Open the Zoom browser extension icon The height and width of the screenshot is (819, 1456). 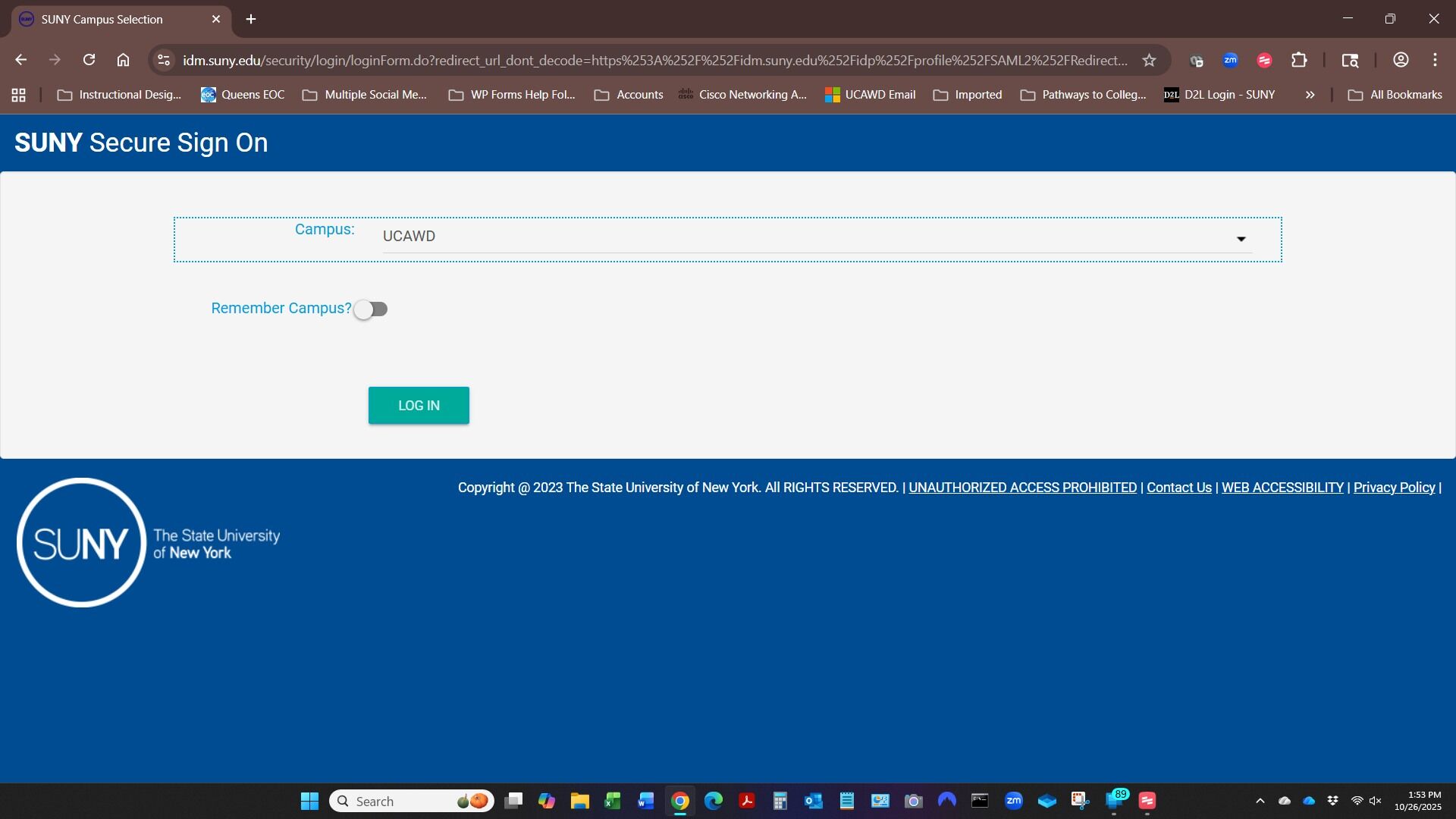point(1230,60)
